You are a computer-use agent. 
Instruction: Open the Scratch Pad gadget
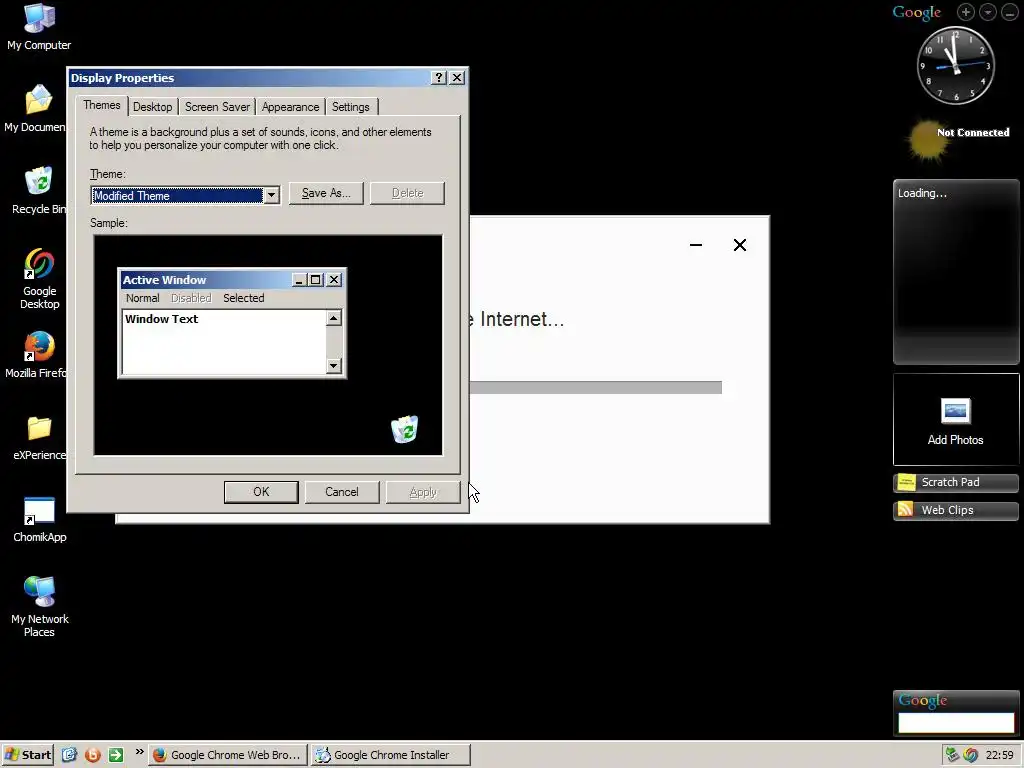pyautogui.click(x=955, y=482)
